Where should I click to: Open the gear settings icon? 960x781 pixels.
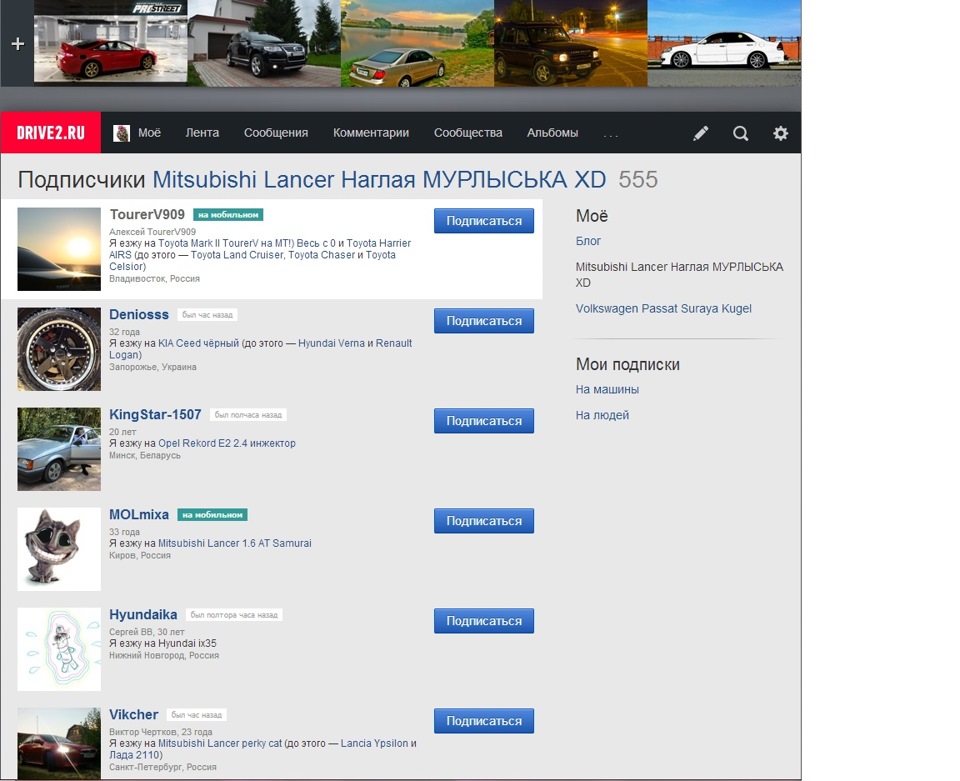[781, 133]
